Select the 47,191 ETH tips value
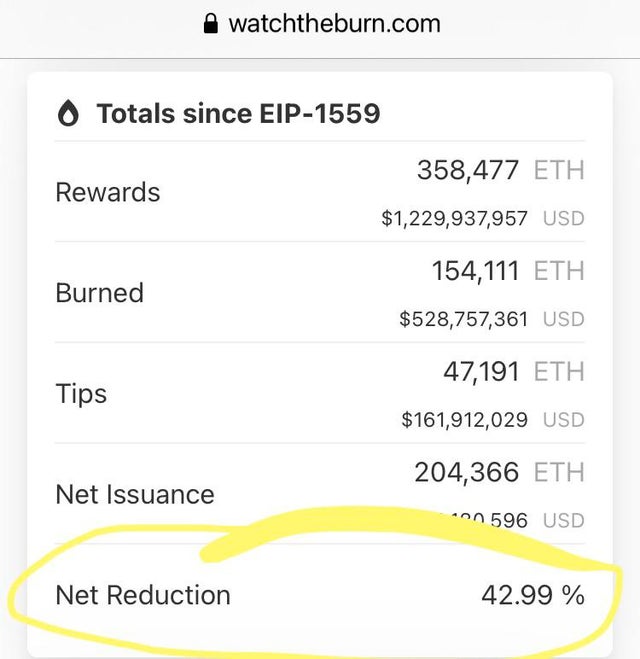Viewport: 640px width, 659px height. pos(514,372)
